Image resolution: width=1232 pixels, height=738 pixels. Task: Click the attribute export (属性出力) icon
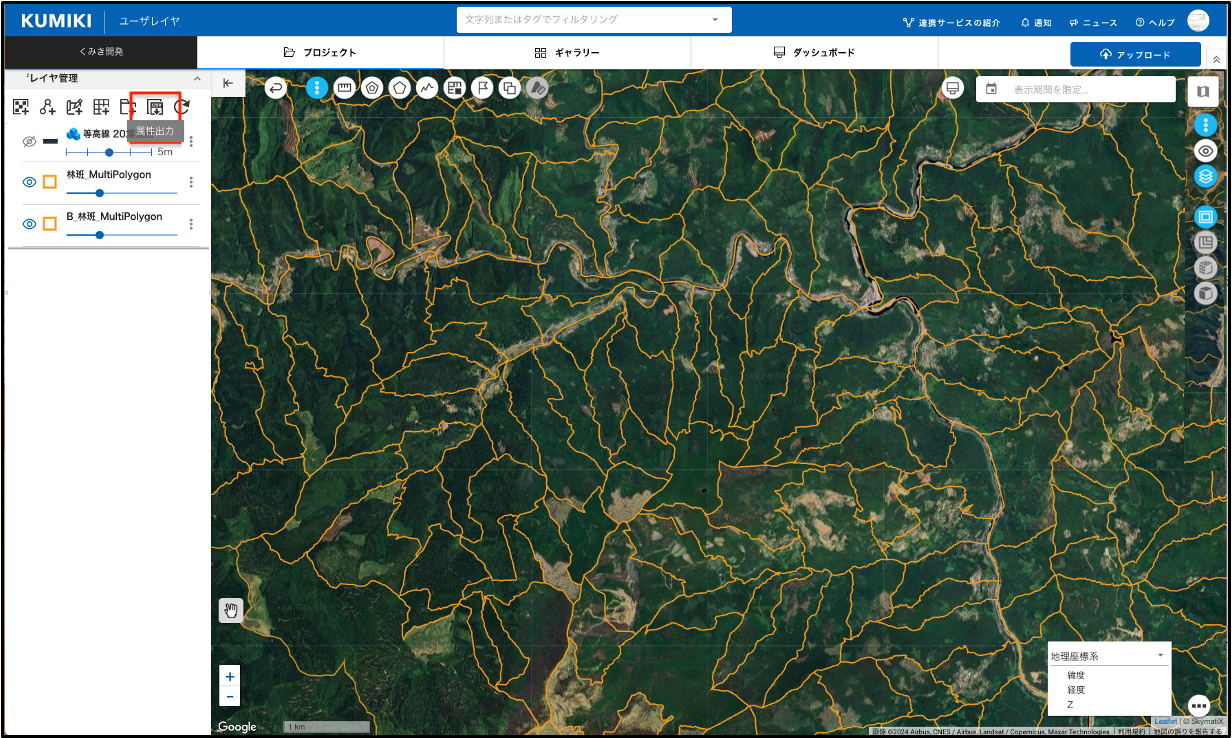155,108
